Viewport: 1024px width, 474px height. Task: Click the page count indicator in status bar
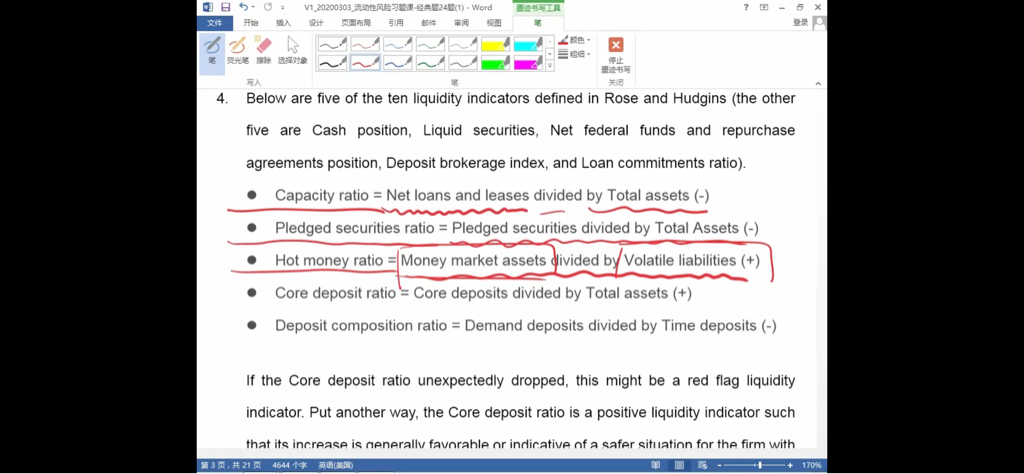[x=229, y=466]
